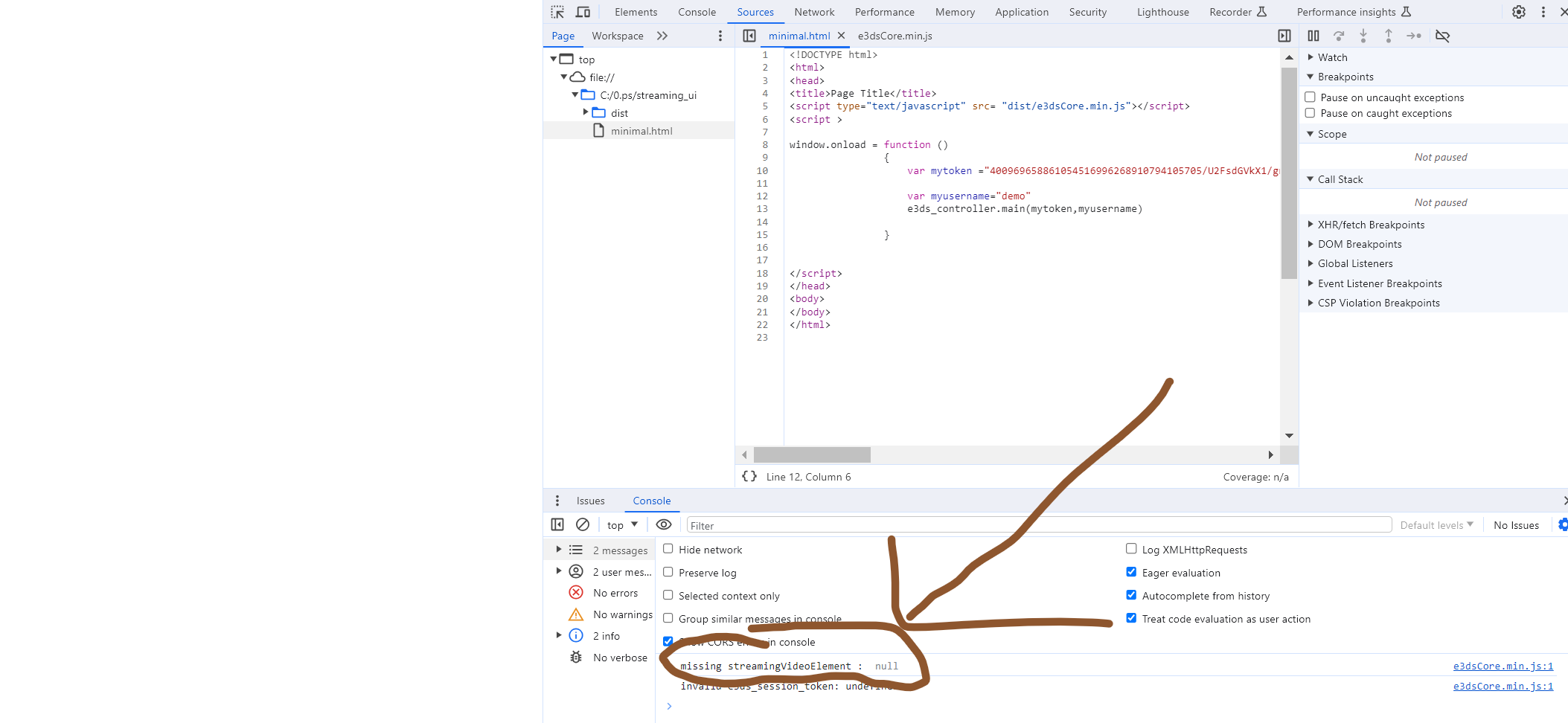
Task: Collapse the file:// tree node
Action: click(564, 77)
